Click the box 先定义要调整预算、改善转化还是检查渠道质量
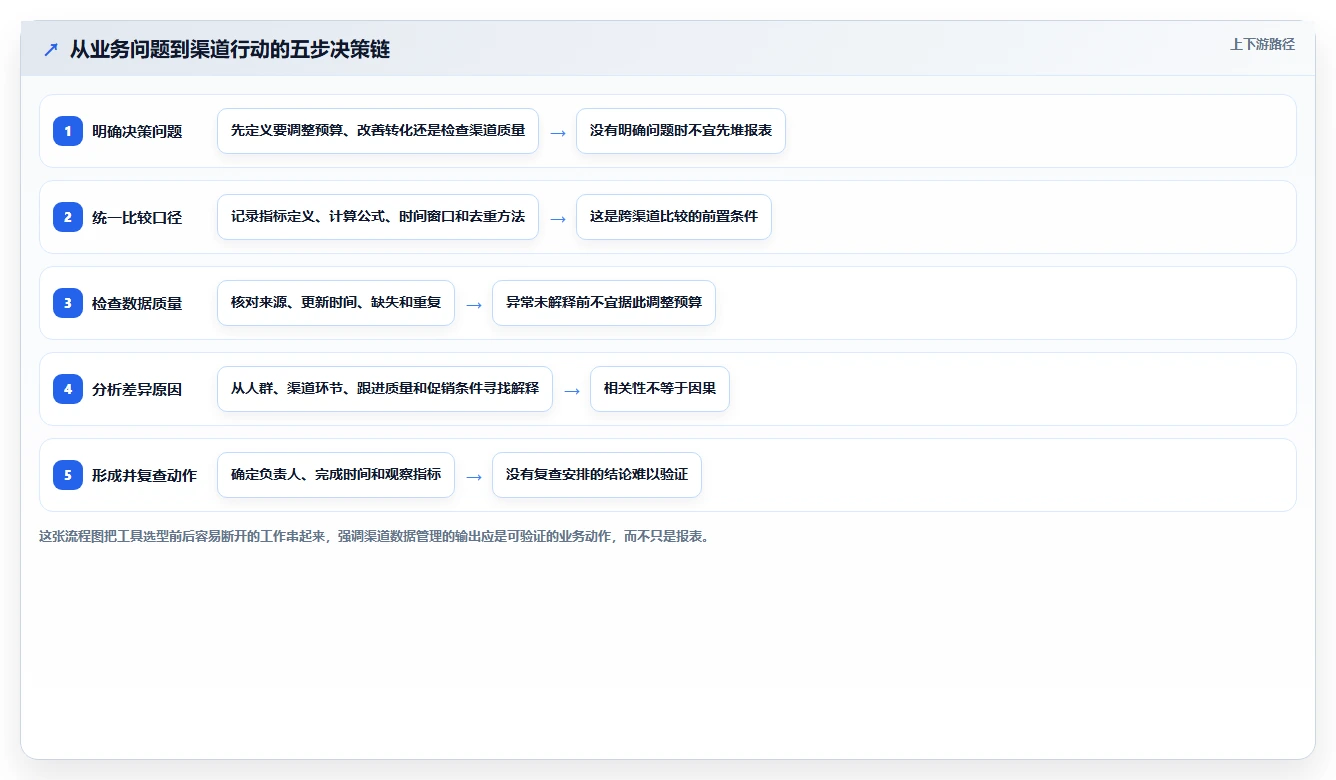The image size is (1336, 780). tap(378, 131)
